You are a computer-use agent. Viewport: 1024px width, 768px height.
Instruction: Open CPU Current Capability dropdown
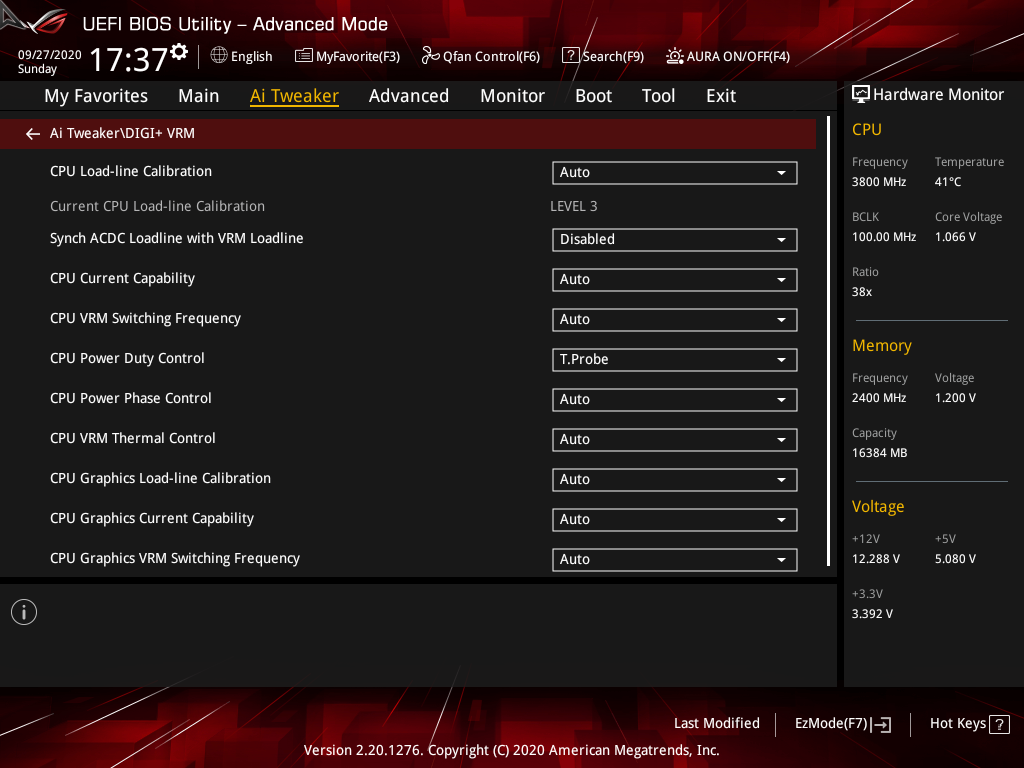[675, 280]
